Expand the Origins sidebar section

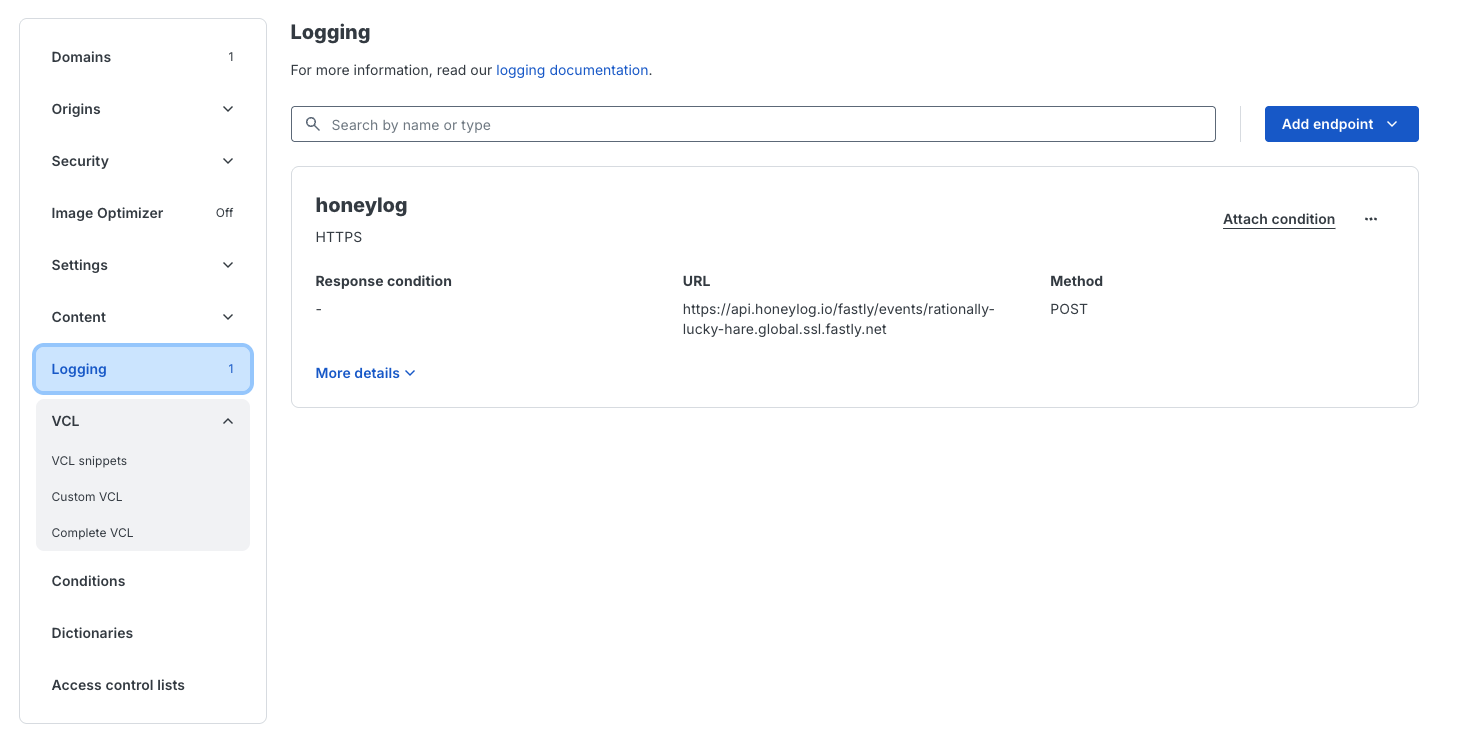[x=143, y=109]
